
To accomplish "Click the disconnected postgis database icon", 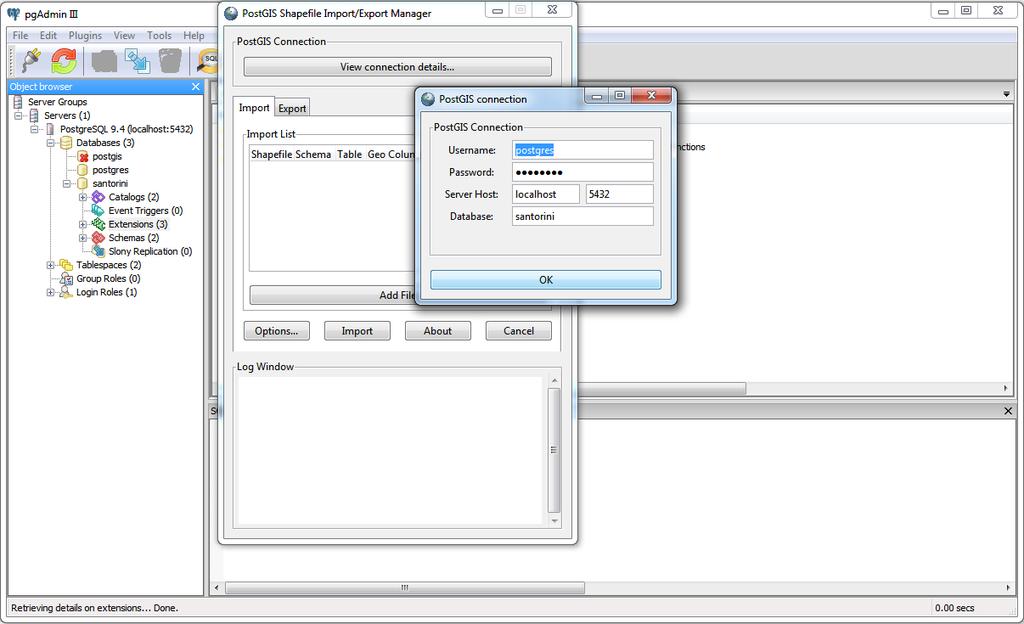I will (x=83, y=157).
